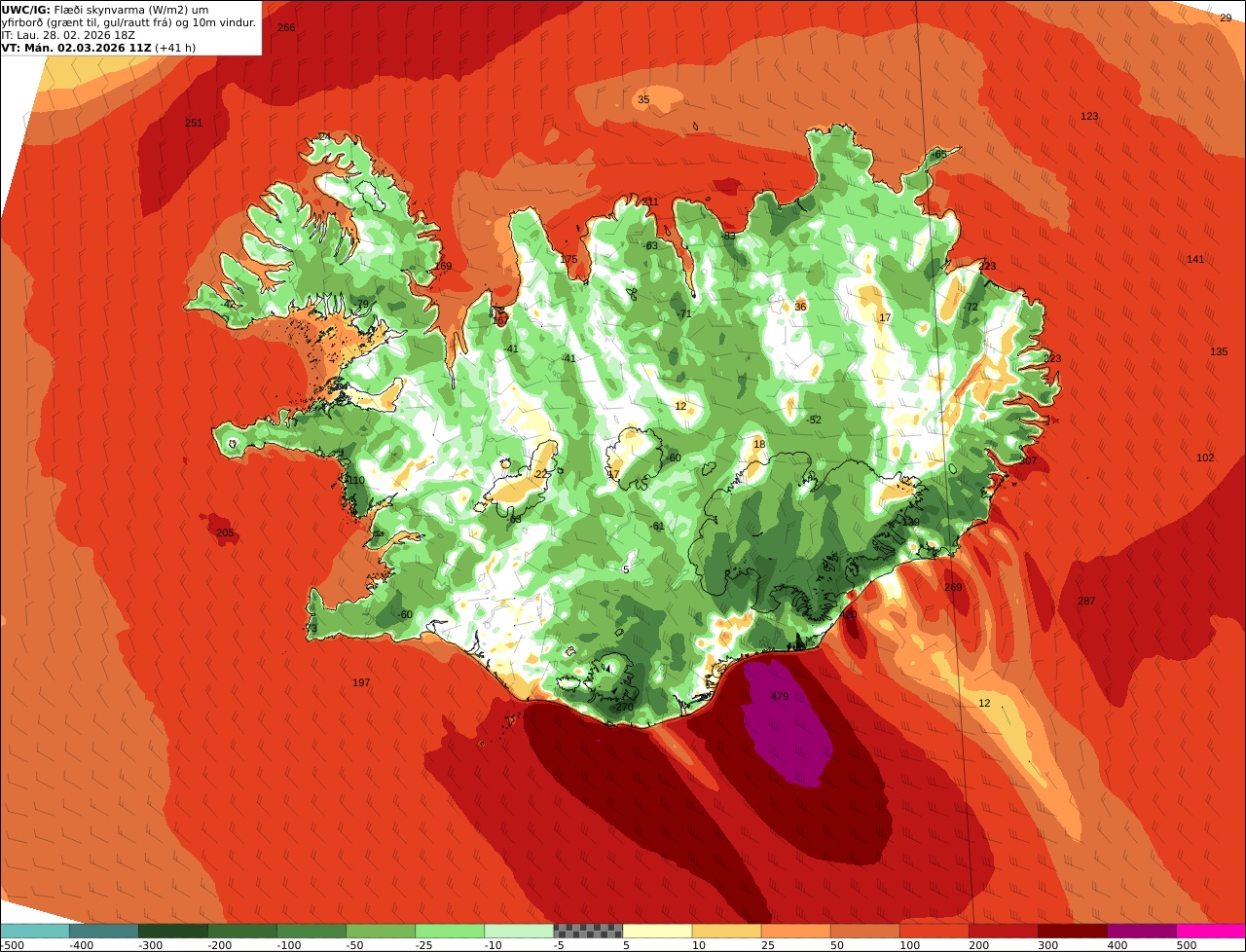Click the 102 value on the map
The image size is (1246, 952).
click(1205, 458)
